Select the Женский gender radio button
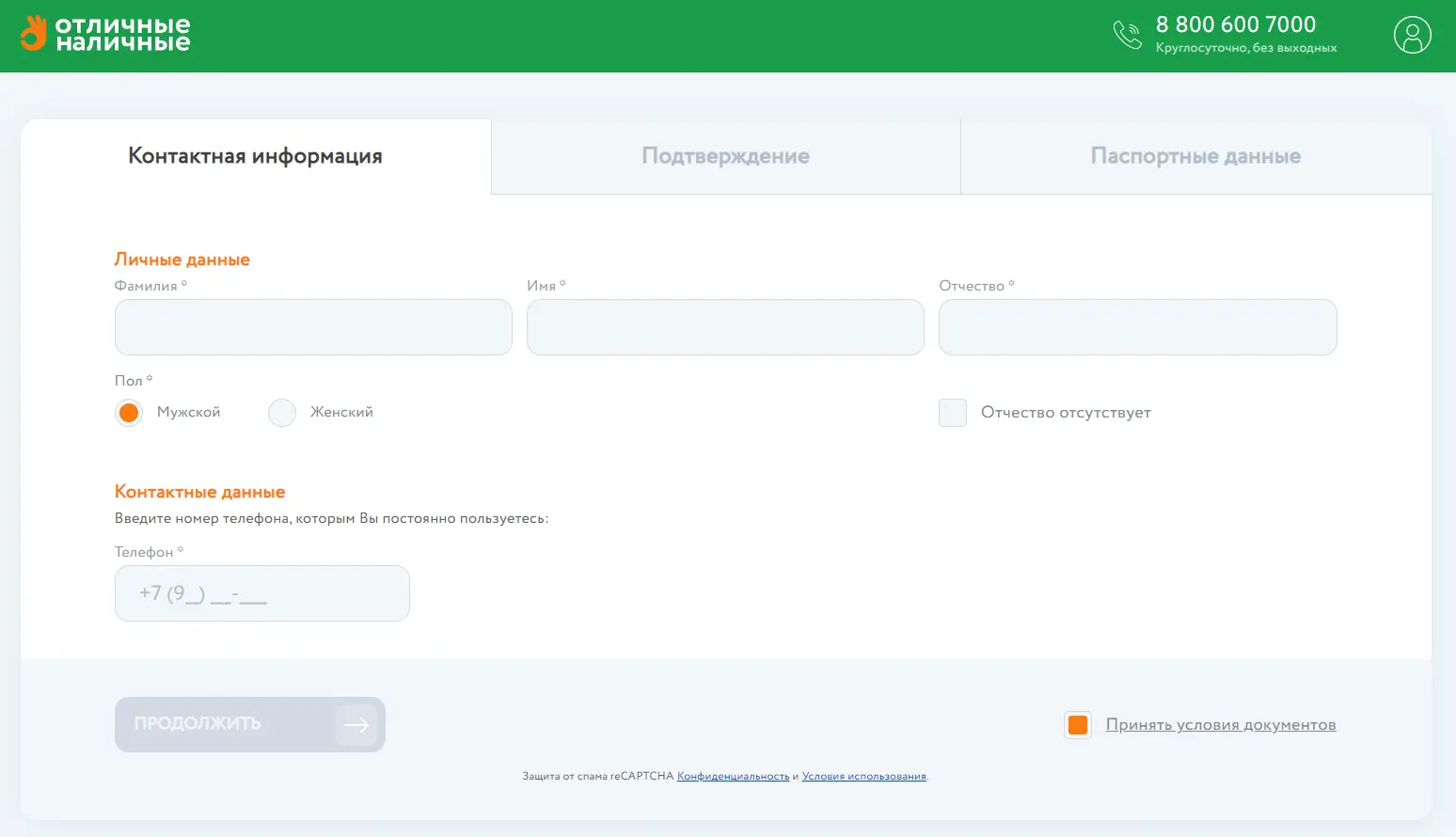This screenshot has width=1456, height=837. pos(282,413)
